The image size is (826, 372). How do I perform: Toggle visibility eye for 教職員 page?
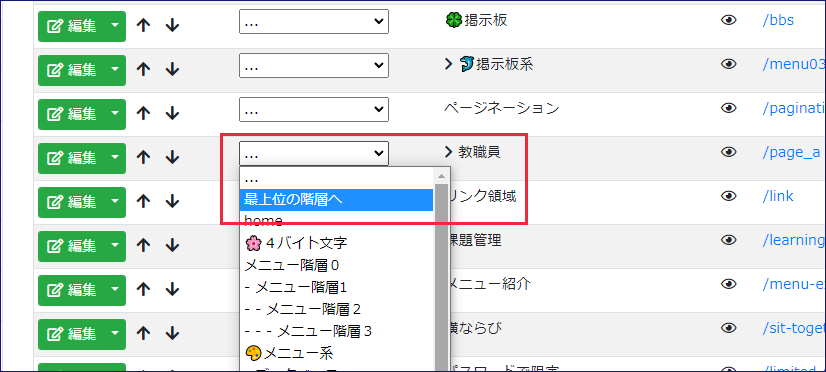coord(729,152)
